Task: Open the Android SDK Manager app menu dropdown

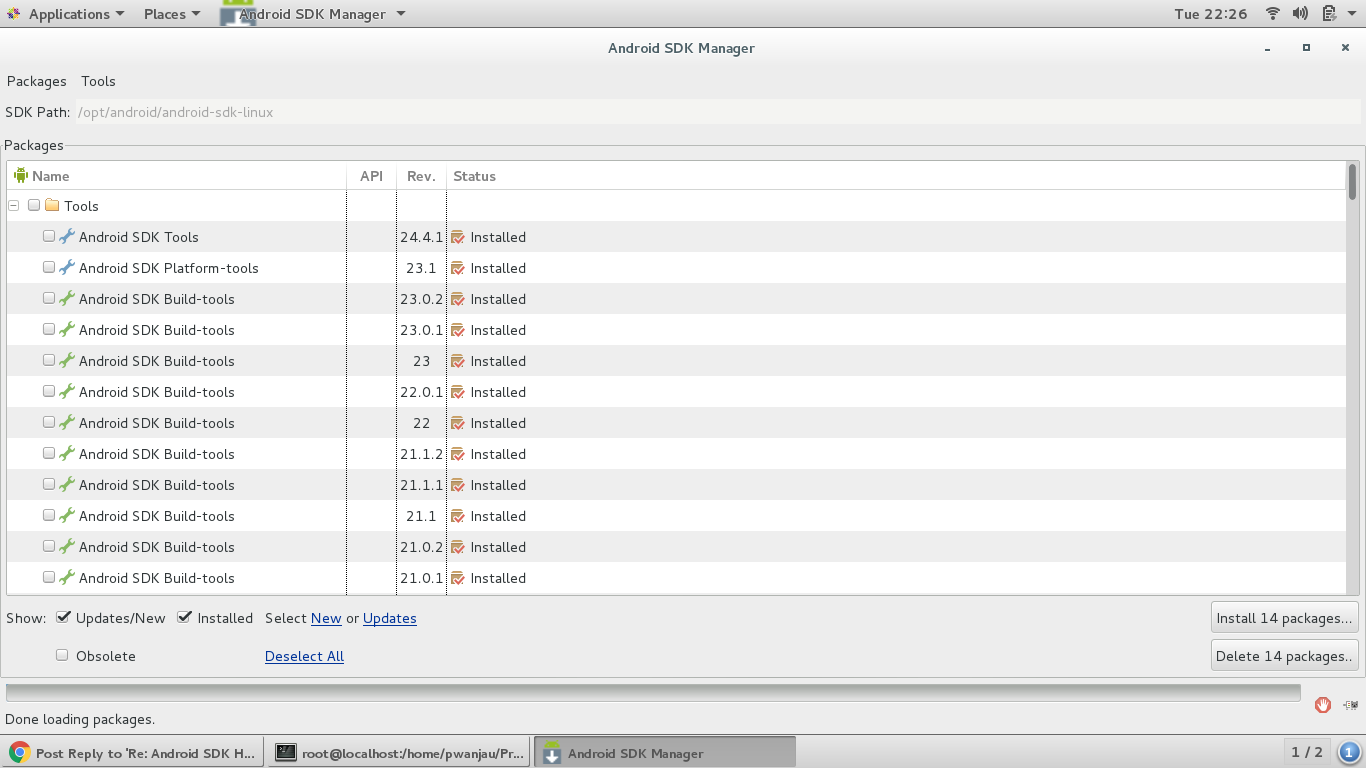Action: point(313,14)
